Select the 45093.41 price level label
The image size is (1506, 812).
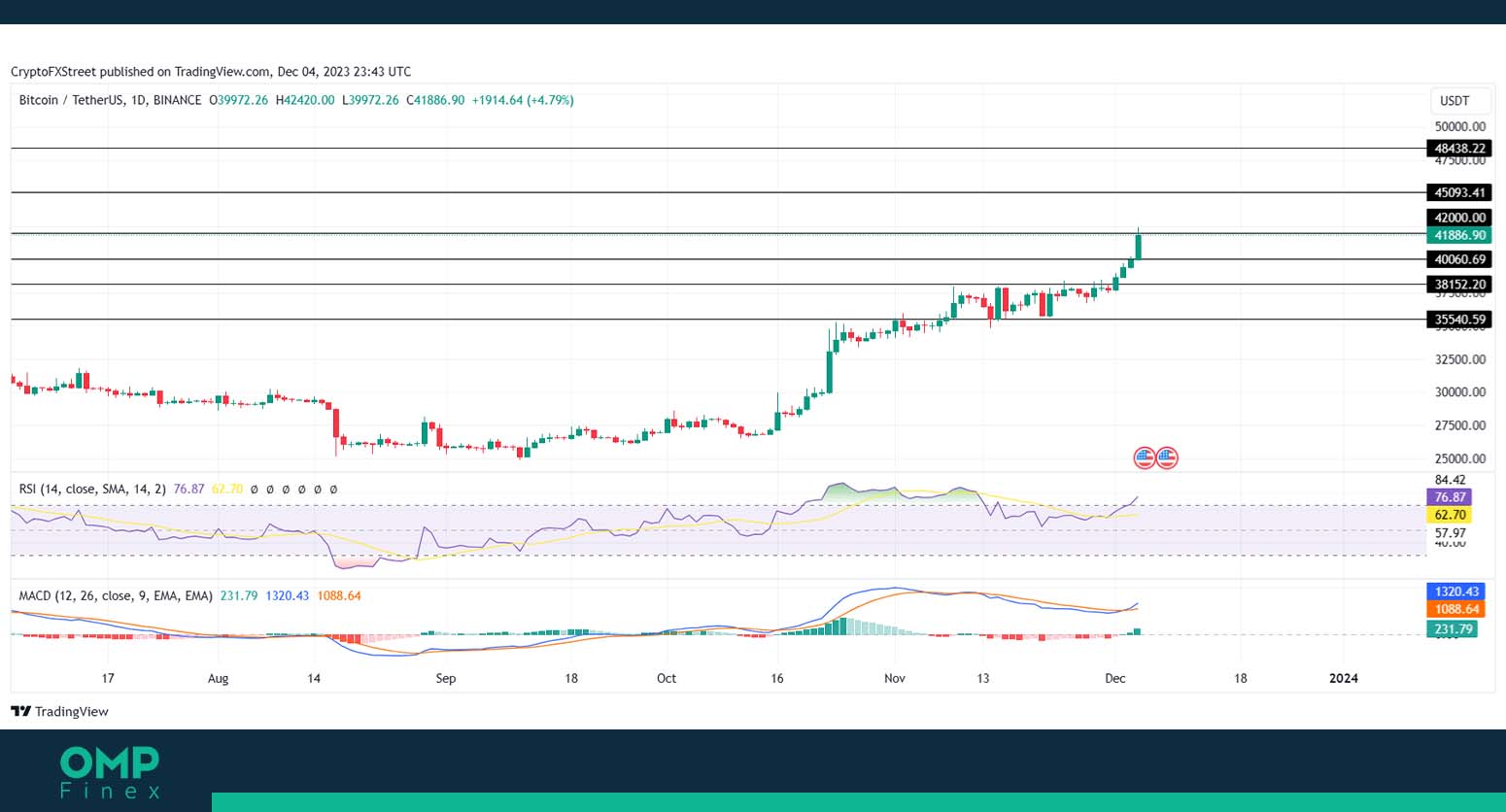(1459, 192)
